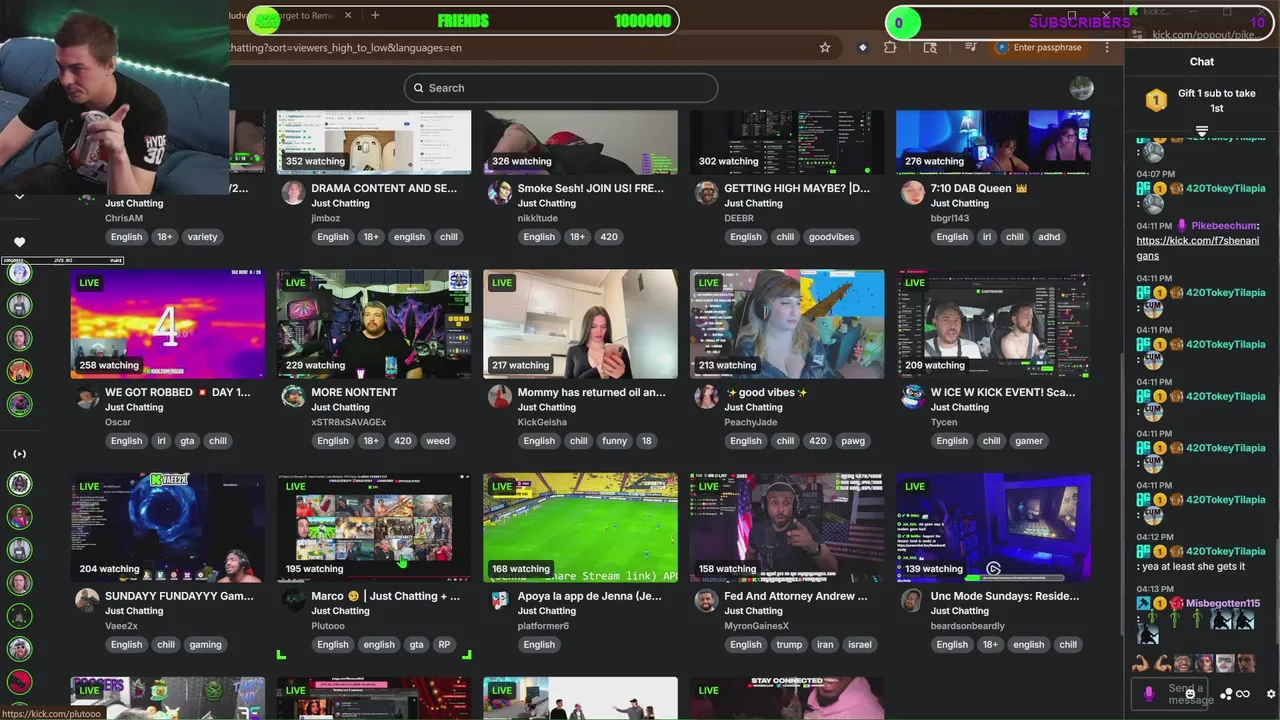
Task: Open xSTR8xSAVAGEx channel avatar
Action: click(x=293, y=397)
